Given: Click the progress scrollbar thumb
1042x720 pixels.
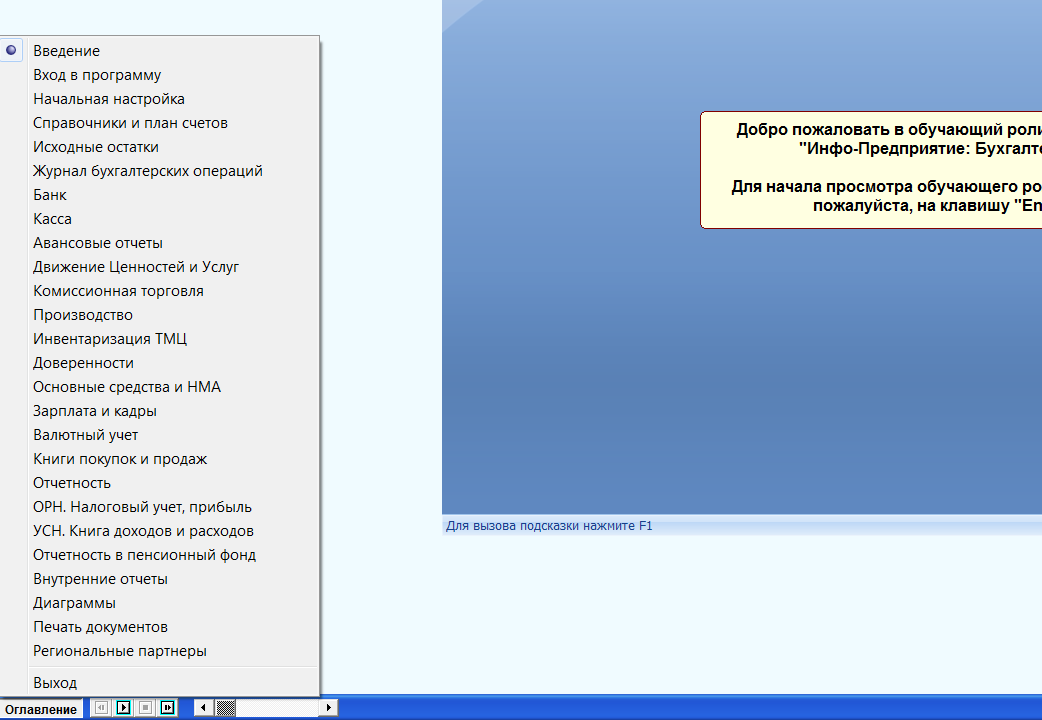Looking at the screenshot, I should pyautogui.click(x=225, y=707).
